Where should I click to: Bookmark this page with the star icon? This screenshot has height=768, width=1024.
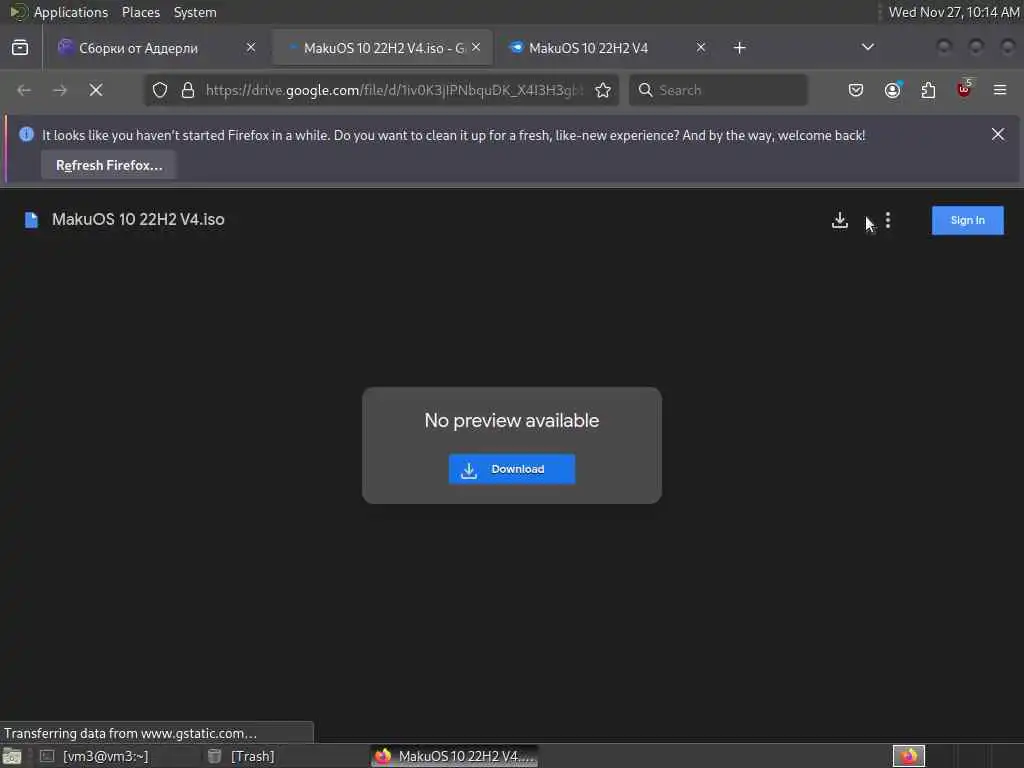point(603,90)
